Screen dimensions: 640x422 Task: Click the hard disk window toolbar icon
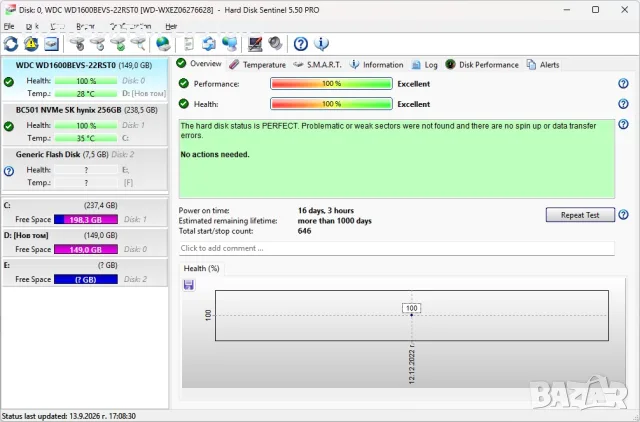[x=51, y=44]
